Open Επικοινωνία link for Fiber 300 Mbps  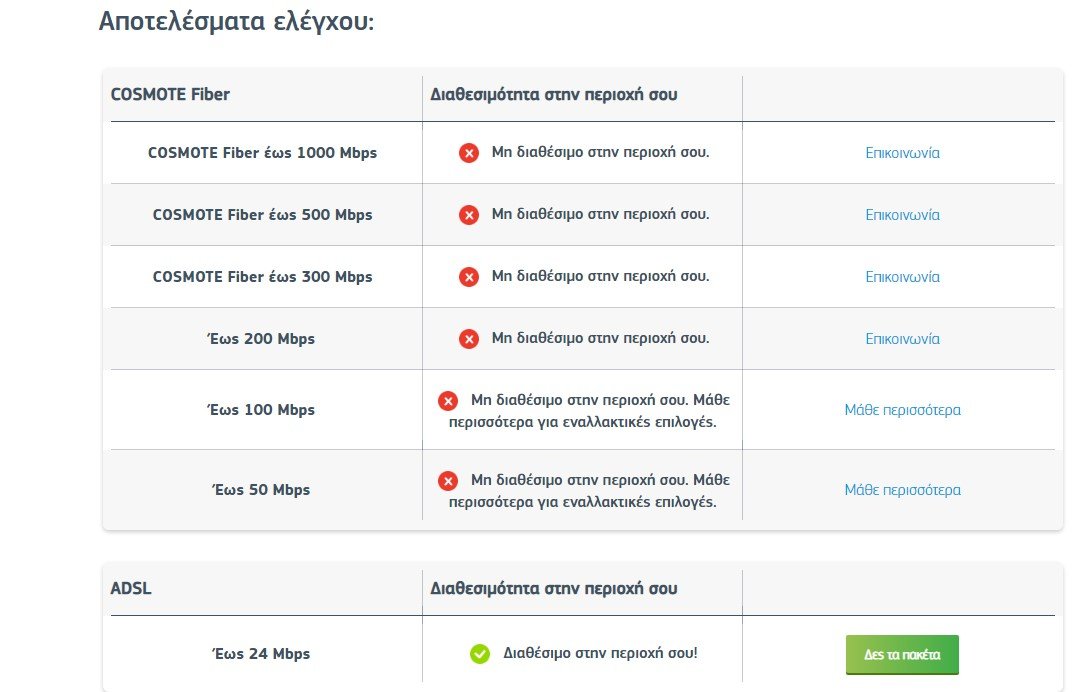[902, 277]
